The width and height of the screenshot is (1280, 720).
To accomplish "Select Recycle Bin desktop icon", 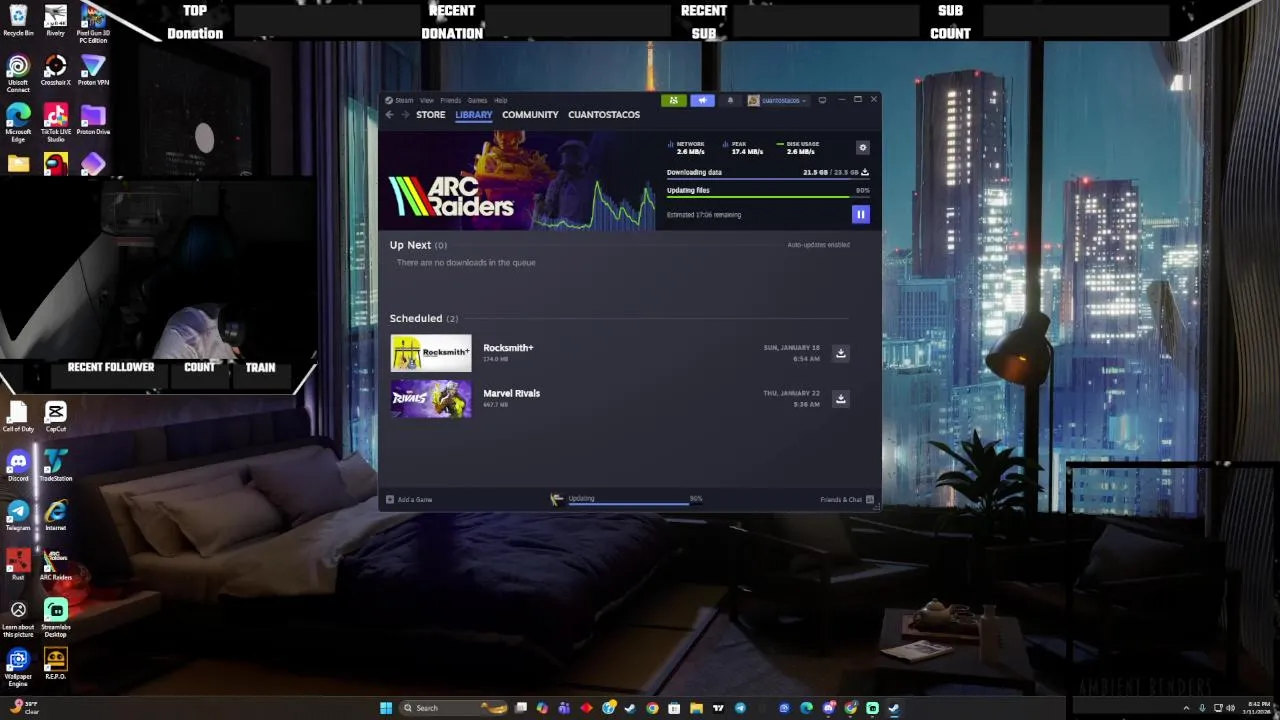I will pyautogui.click(x=18, y=20).
